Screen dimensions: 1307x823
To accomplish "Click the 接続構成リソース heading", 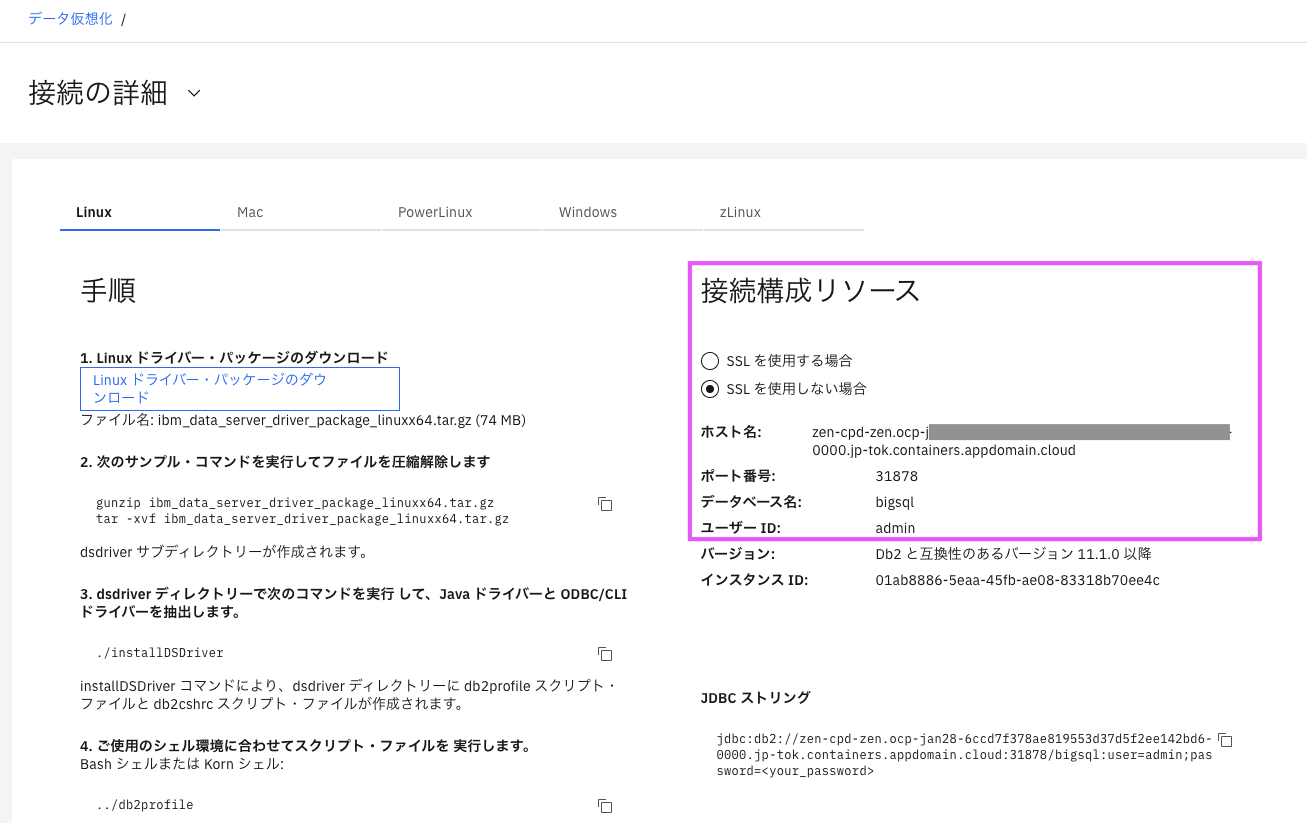I will (810, 290).
